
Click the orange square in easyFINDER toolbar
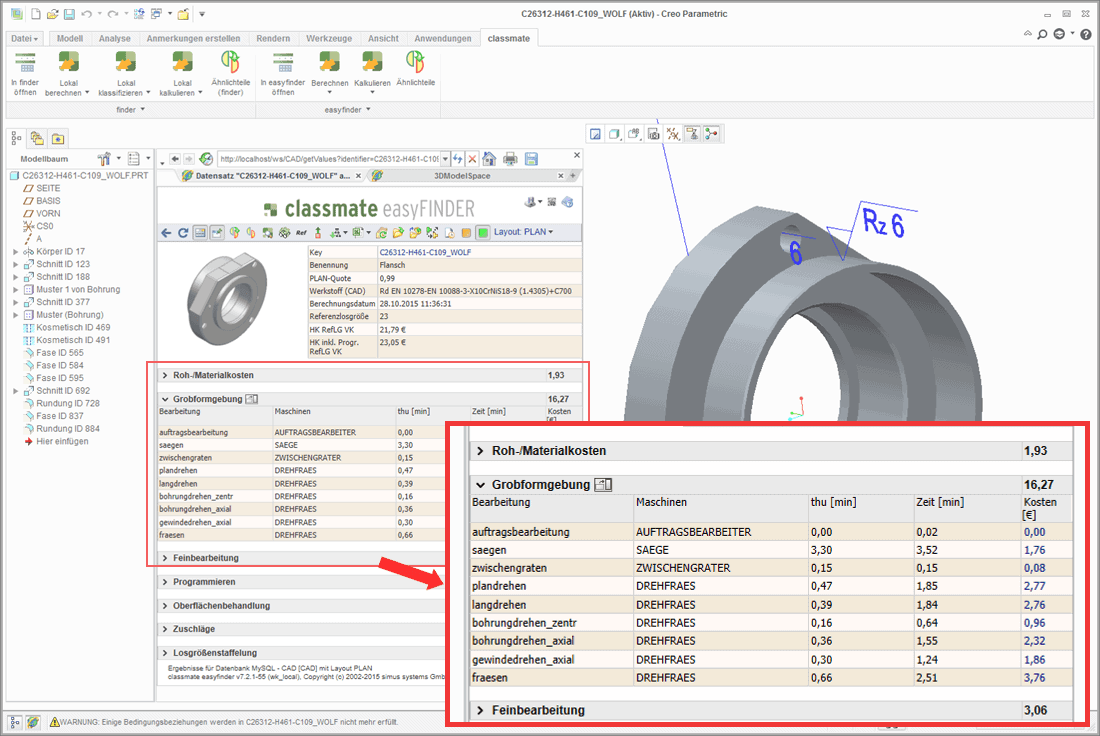467,232
